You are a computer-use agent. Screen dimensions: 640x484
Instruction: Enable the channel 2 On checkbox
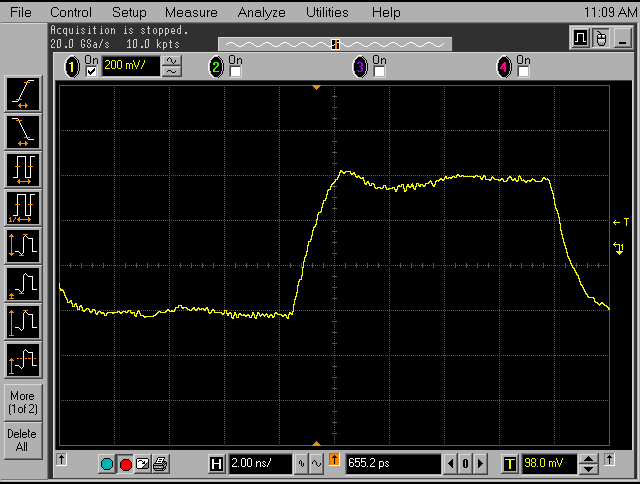pos(235,72)
